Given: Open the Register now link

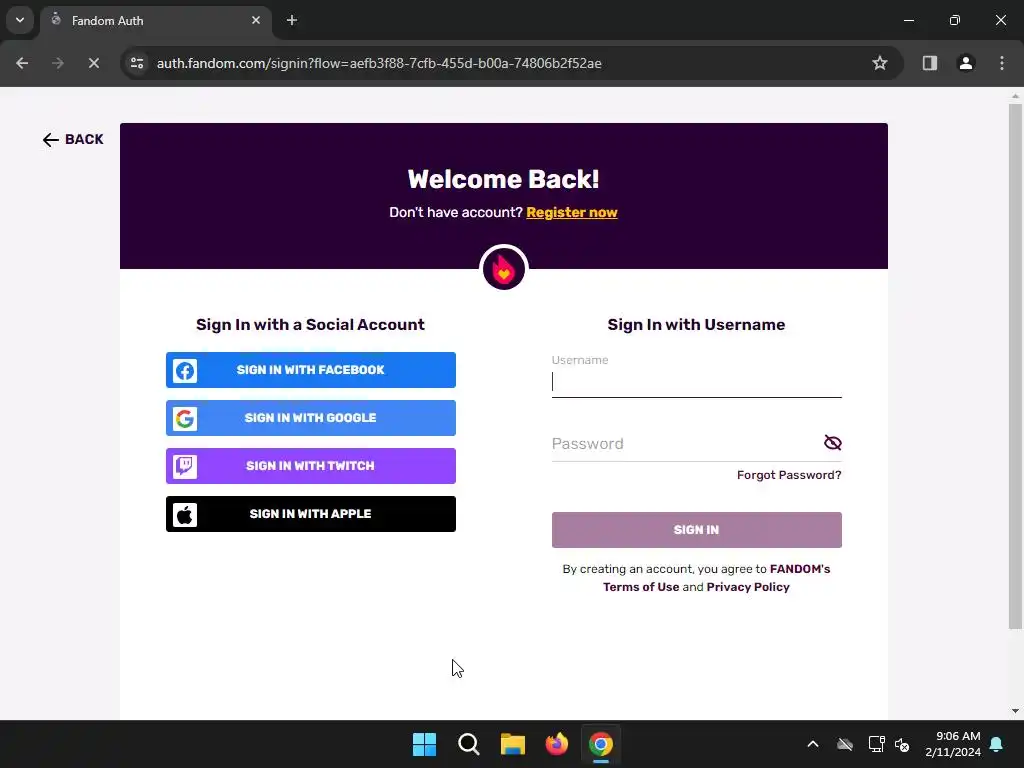Looking at the screenshot, I should [572, 212].
